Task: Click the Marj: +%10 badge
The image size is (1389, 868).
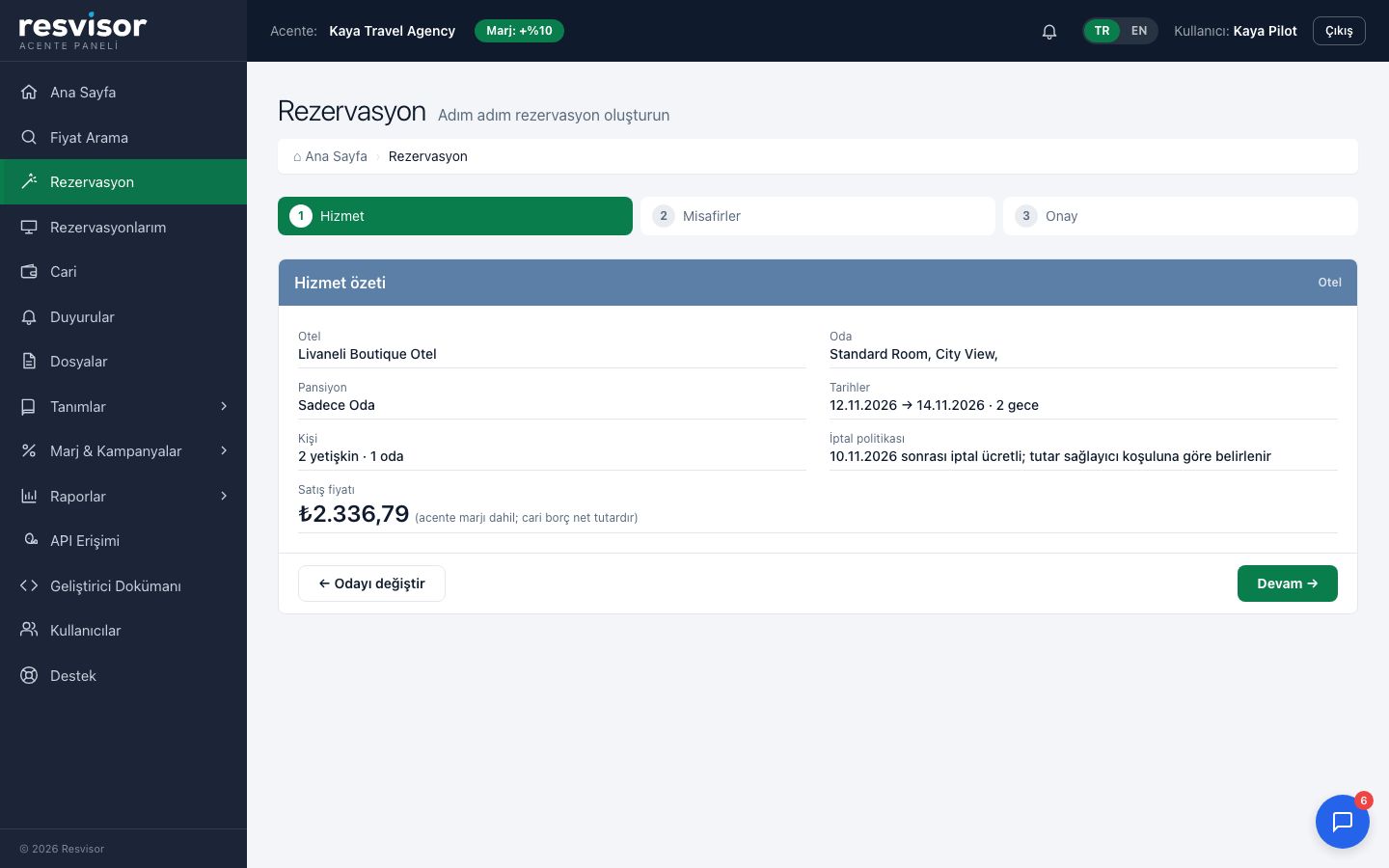Action: point(519,31)
